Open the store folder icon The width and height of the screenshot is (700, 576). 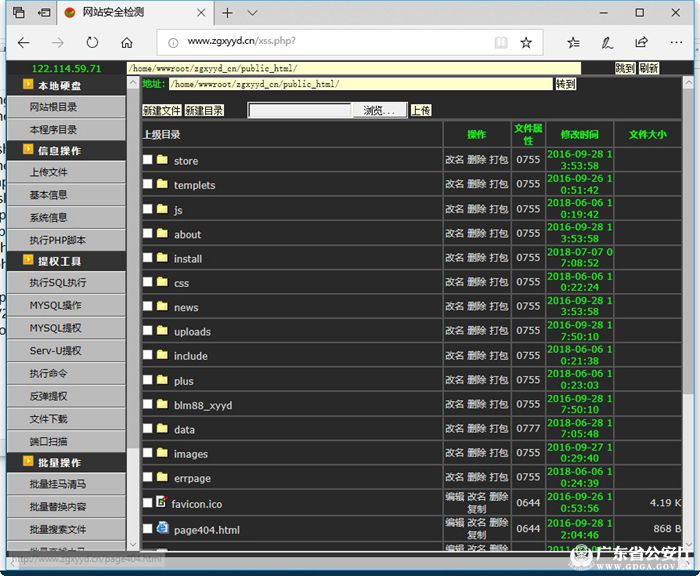(162, 159)
